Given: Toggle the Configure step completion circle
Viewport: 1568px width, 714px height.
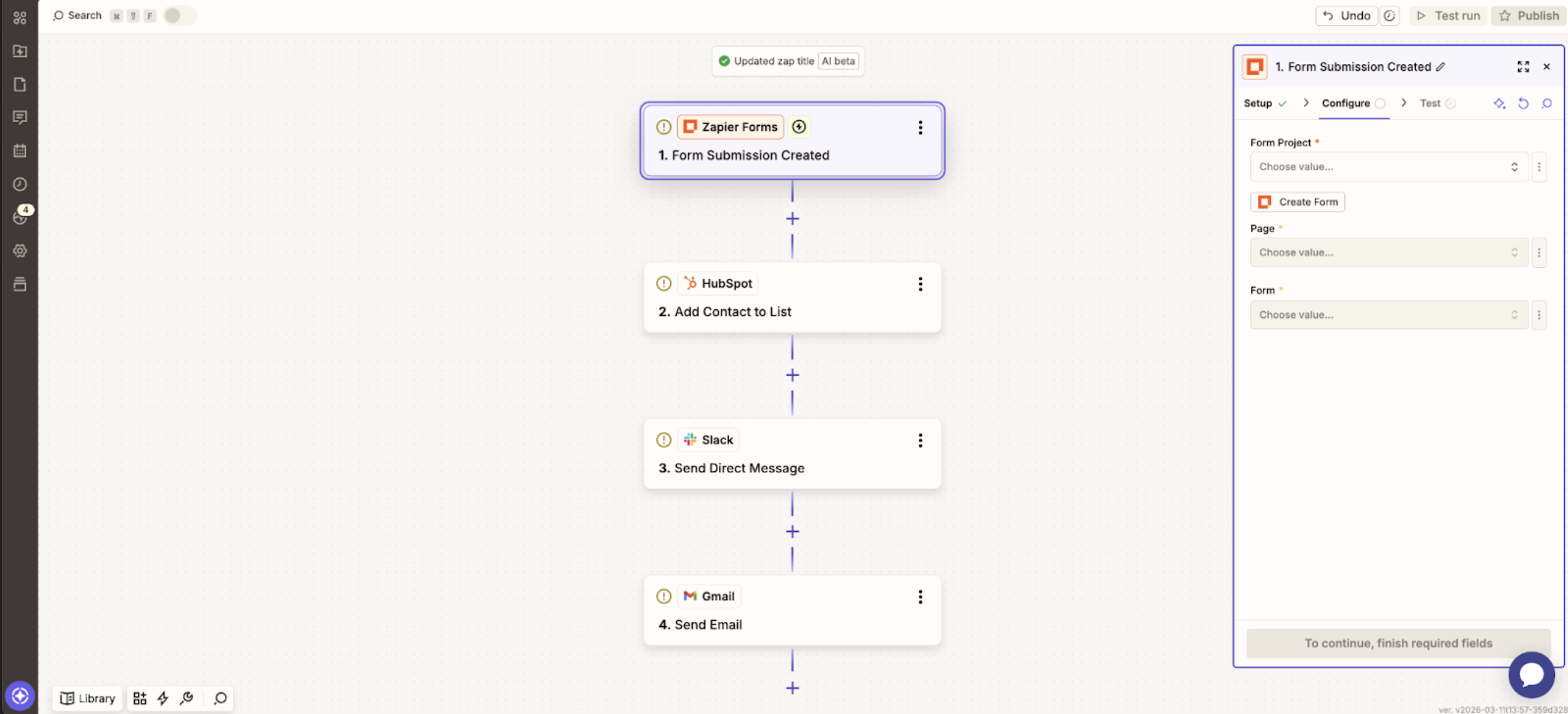Looking at the screenshot, I should pyautogui.click(x=1380, y=103).
